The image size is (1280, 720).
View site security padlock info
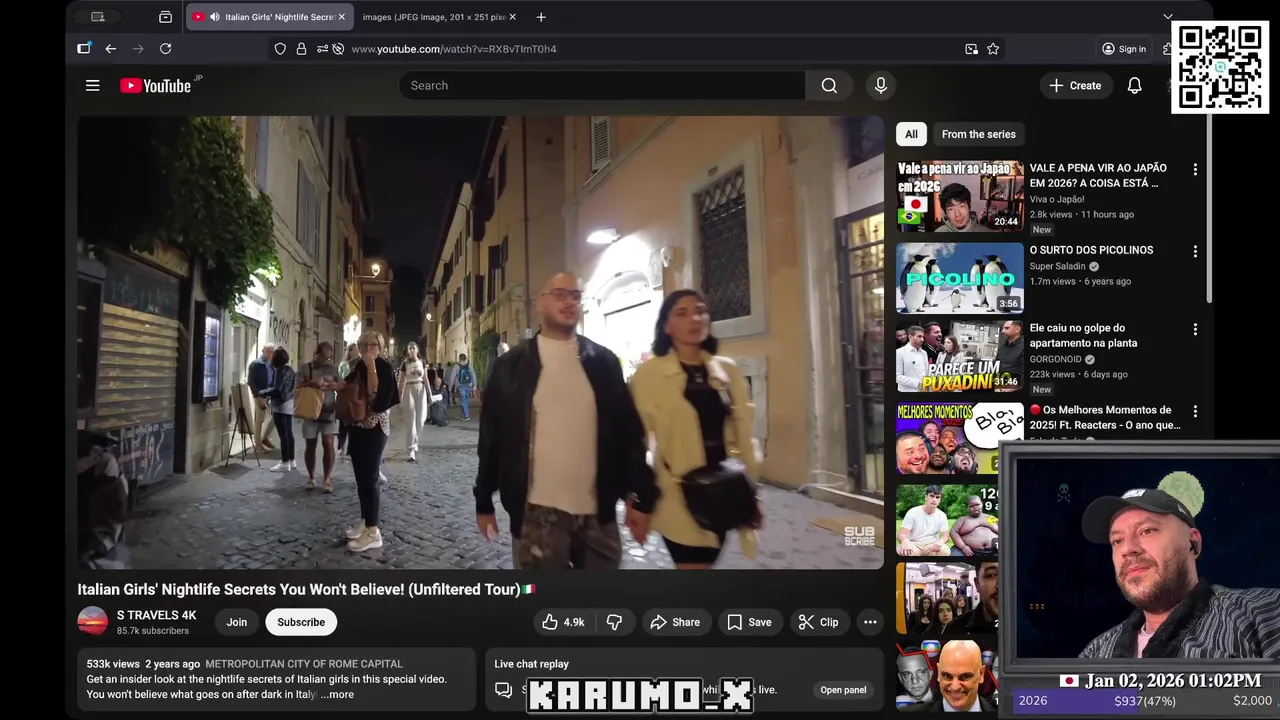(x=301, y=49)
